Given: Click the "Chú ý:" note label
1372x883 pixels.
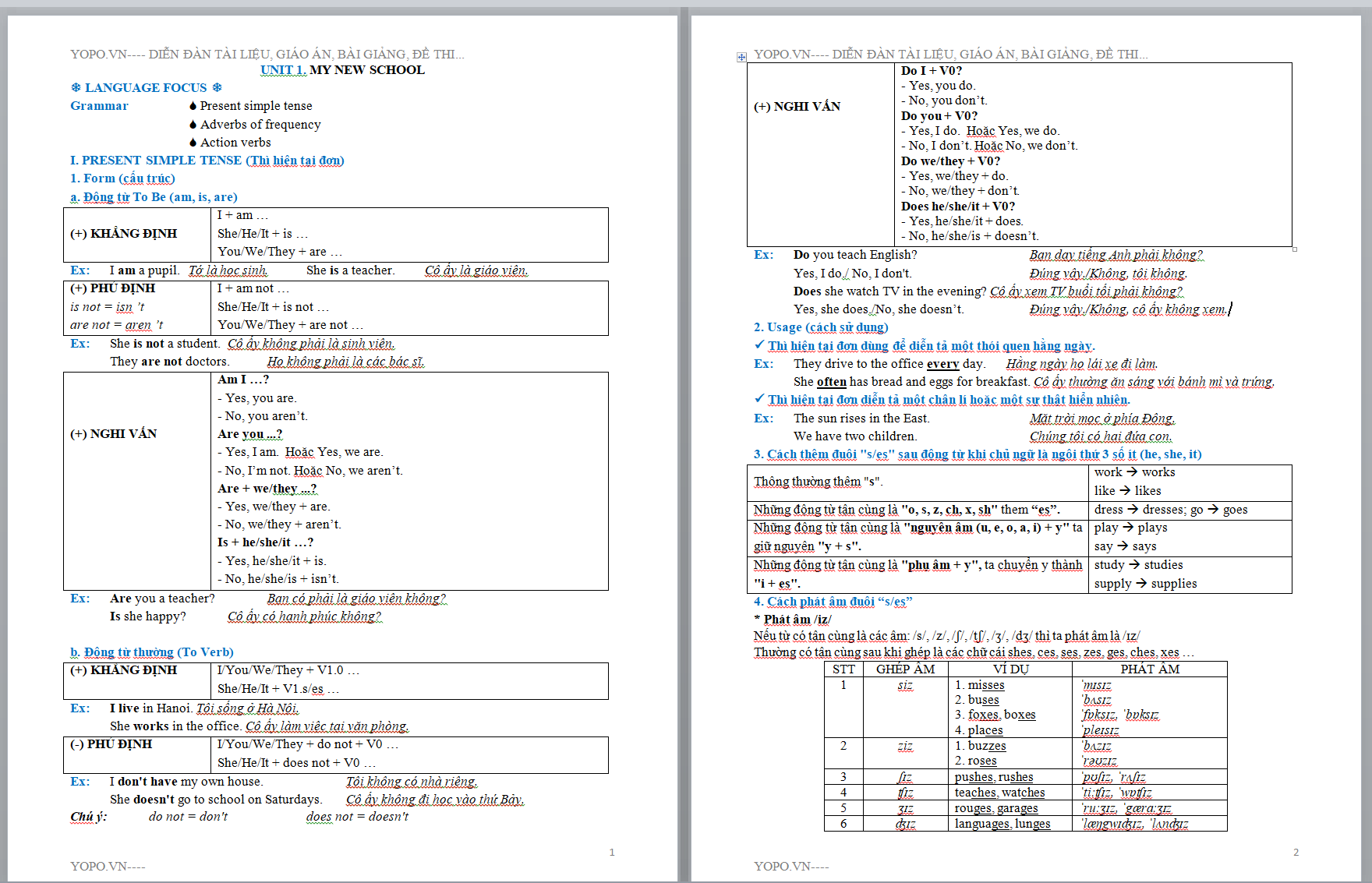Looking at the screenshot, I should (x=89, y=817).
